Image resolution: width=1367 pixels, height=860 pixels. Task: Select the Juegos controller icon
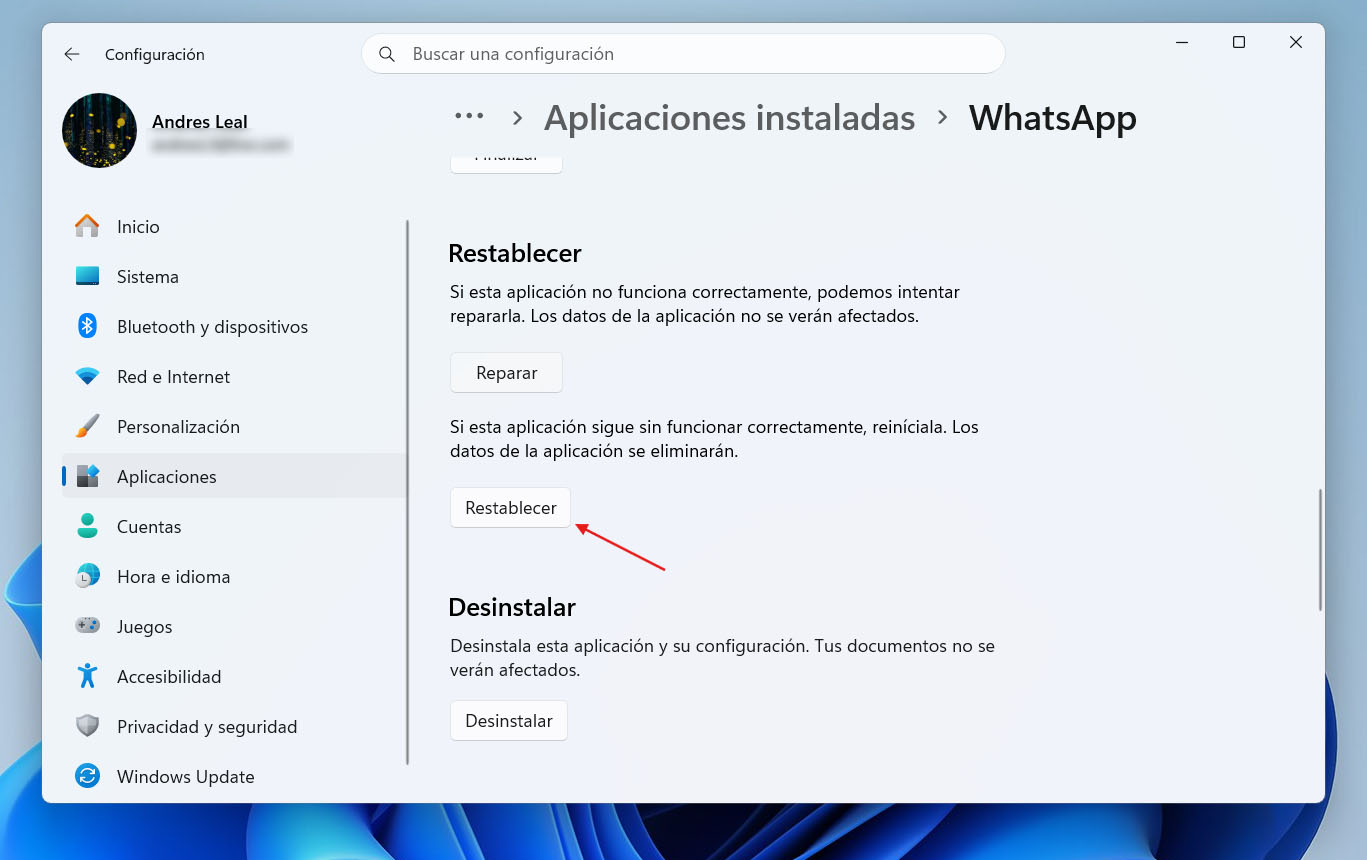(x=87, y=626)
